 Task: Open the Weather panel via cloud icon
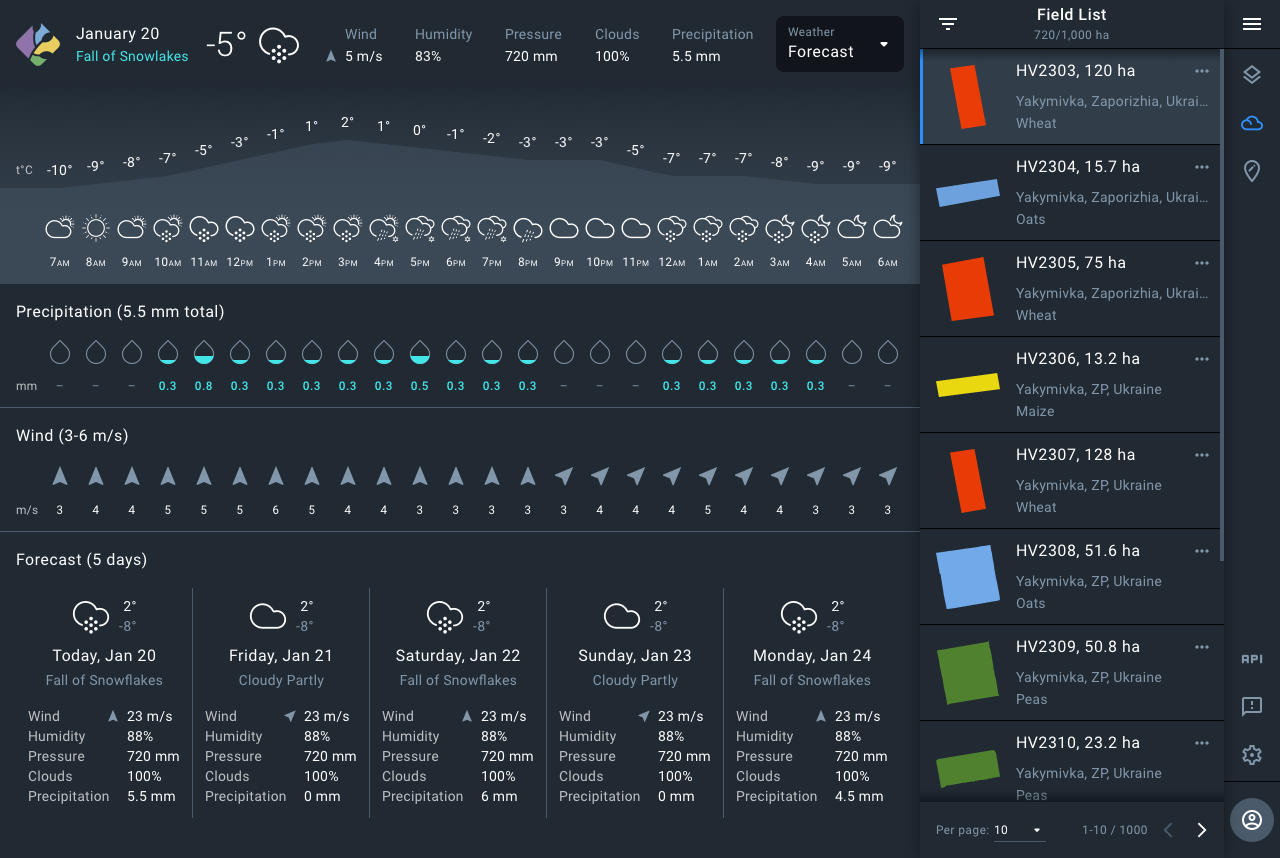[1251, 122]
